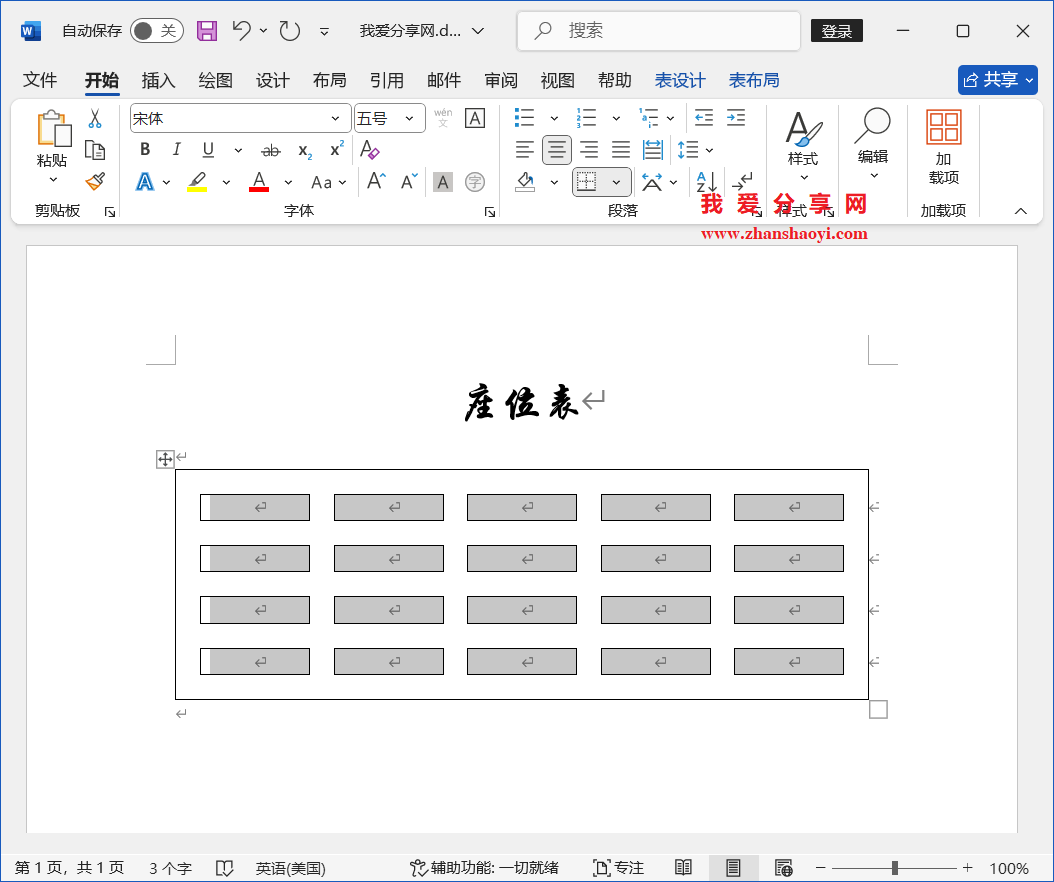1054x882 pixels.
Task: Justify paragraph text
Action: 620,150
